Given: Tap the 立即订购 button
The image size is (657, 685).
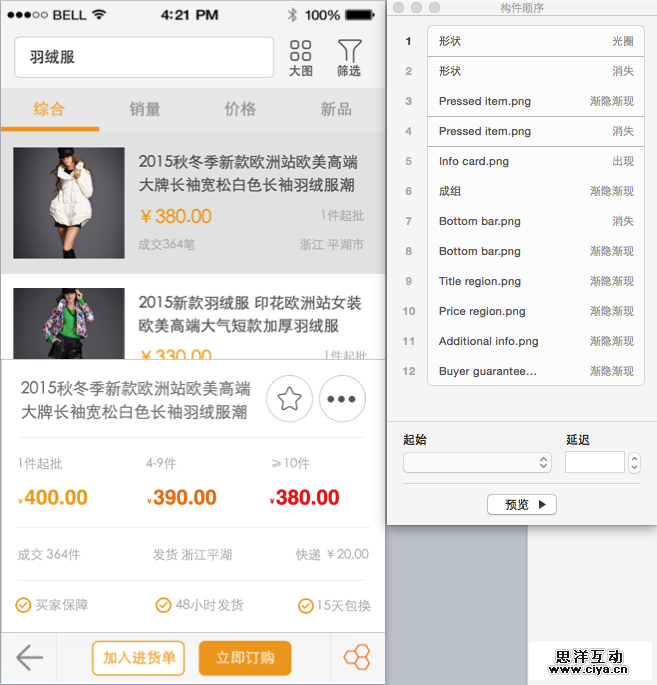Looking at the screenshot, I should pos(245,658).
